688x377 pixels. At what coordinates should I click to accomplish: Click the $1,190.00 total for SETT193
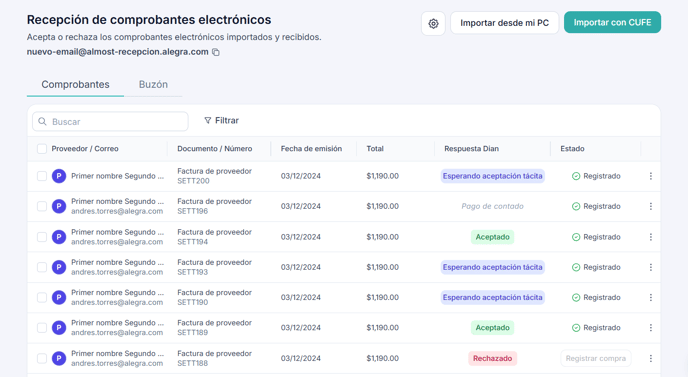[x=383, y=267]
